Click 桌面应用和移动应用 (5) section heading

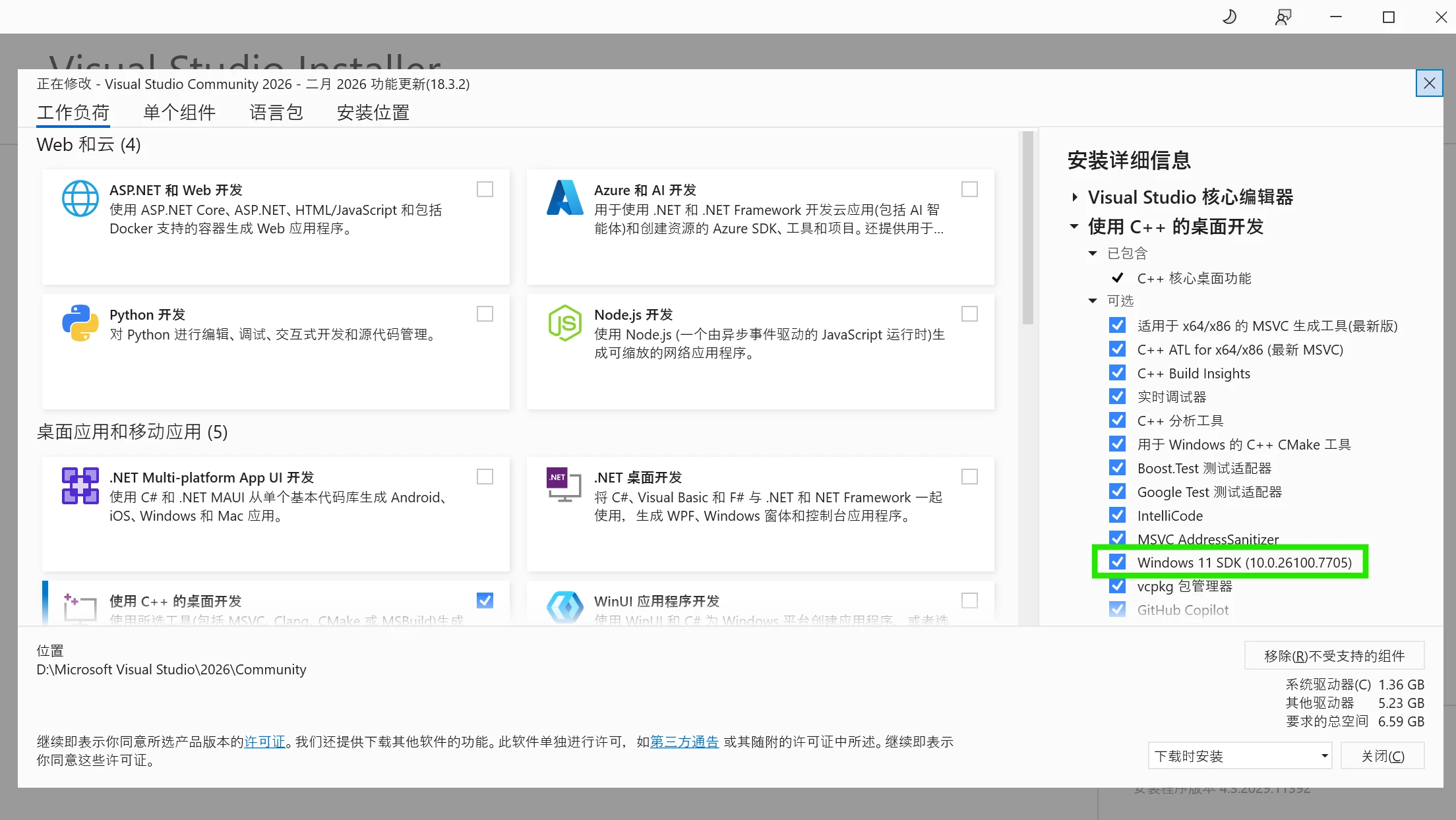[132, 432]
